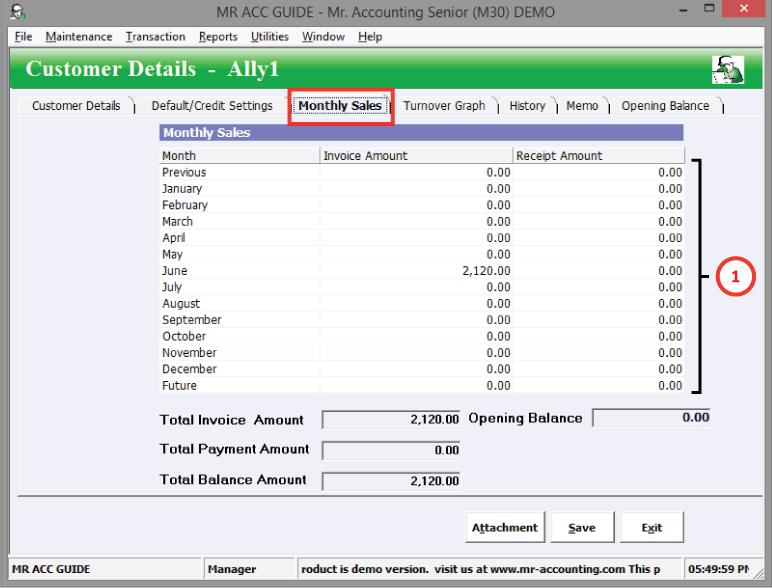Viewport: 772px width, 588px height.
Task: Open the Maintenance menu
Action: (79, 37)
